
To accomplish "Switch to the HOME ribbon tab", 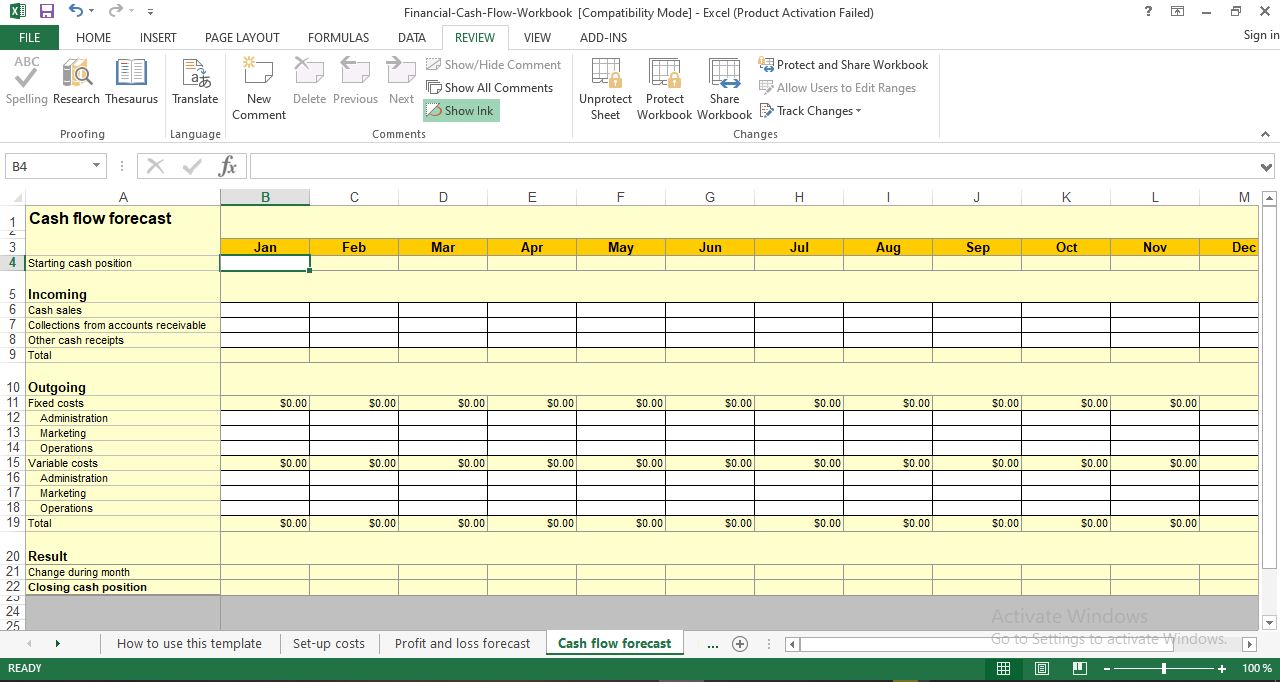I will click(x=94, y=38).
